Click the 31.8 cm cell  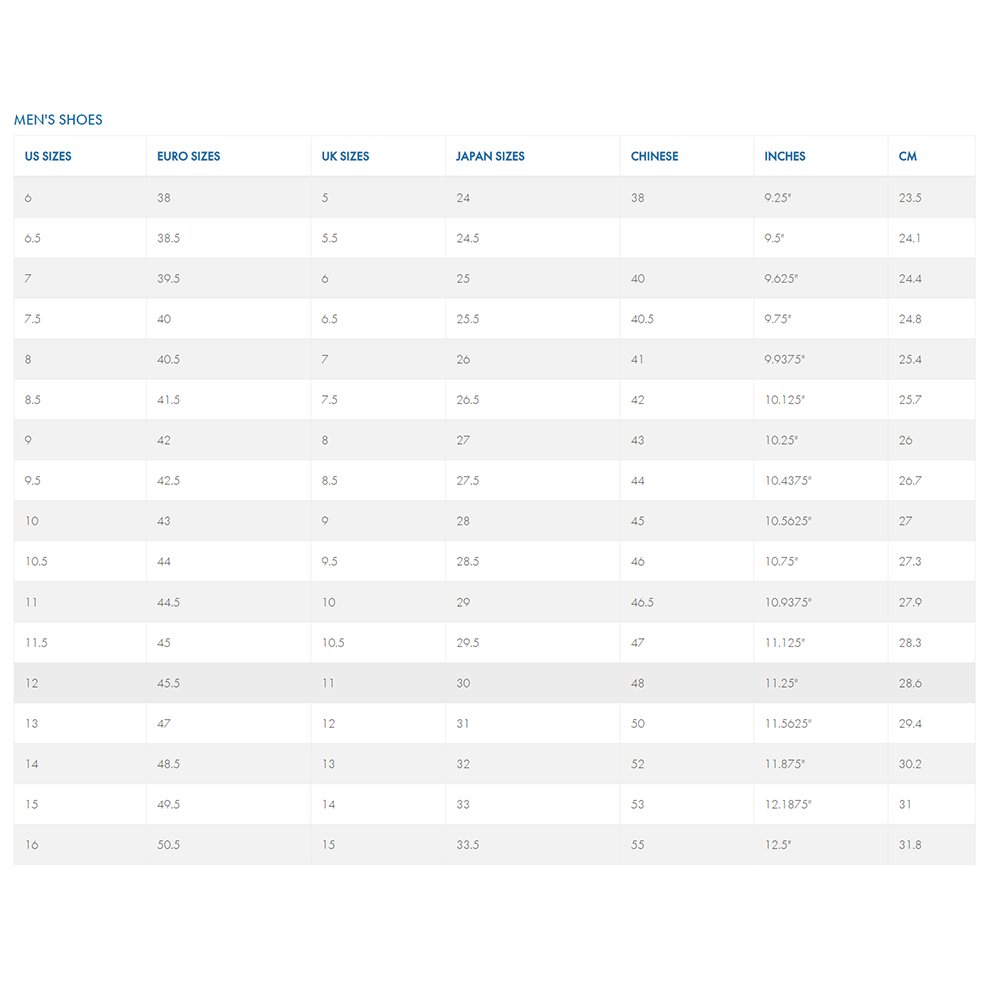click(x=931, y=844)
